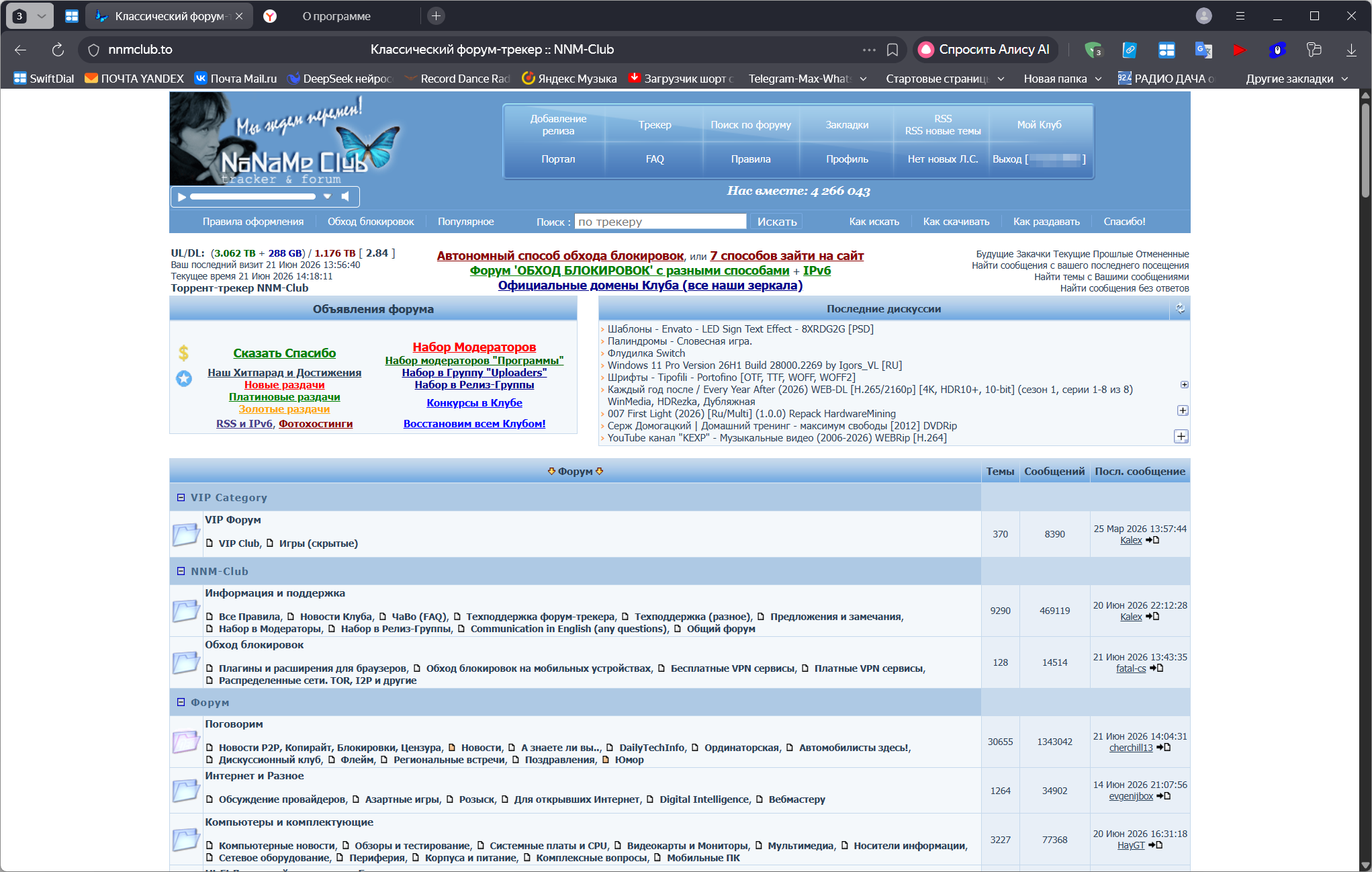The image size is (1372, 872).
Task: Go to Закладки in header menu
Action: (x=847, y=125)
